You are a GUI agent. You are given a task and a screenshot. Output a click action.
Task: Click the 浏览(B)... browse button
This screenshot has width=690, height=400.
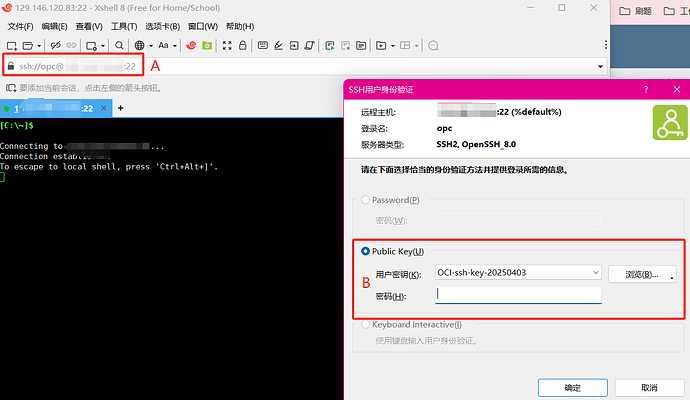click(642, 273)
